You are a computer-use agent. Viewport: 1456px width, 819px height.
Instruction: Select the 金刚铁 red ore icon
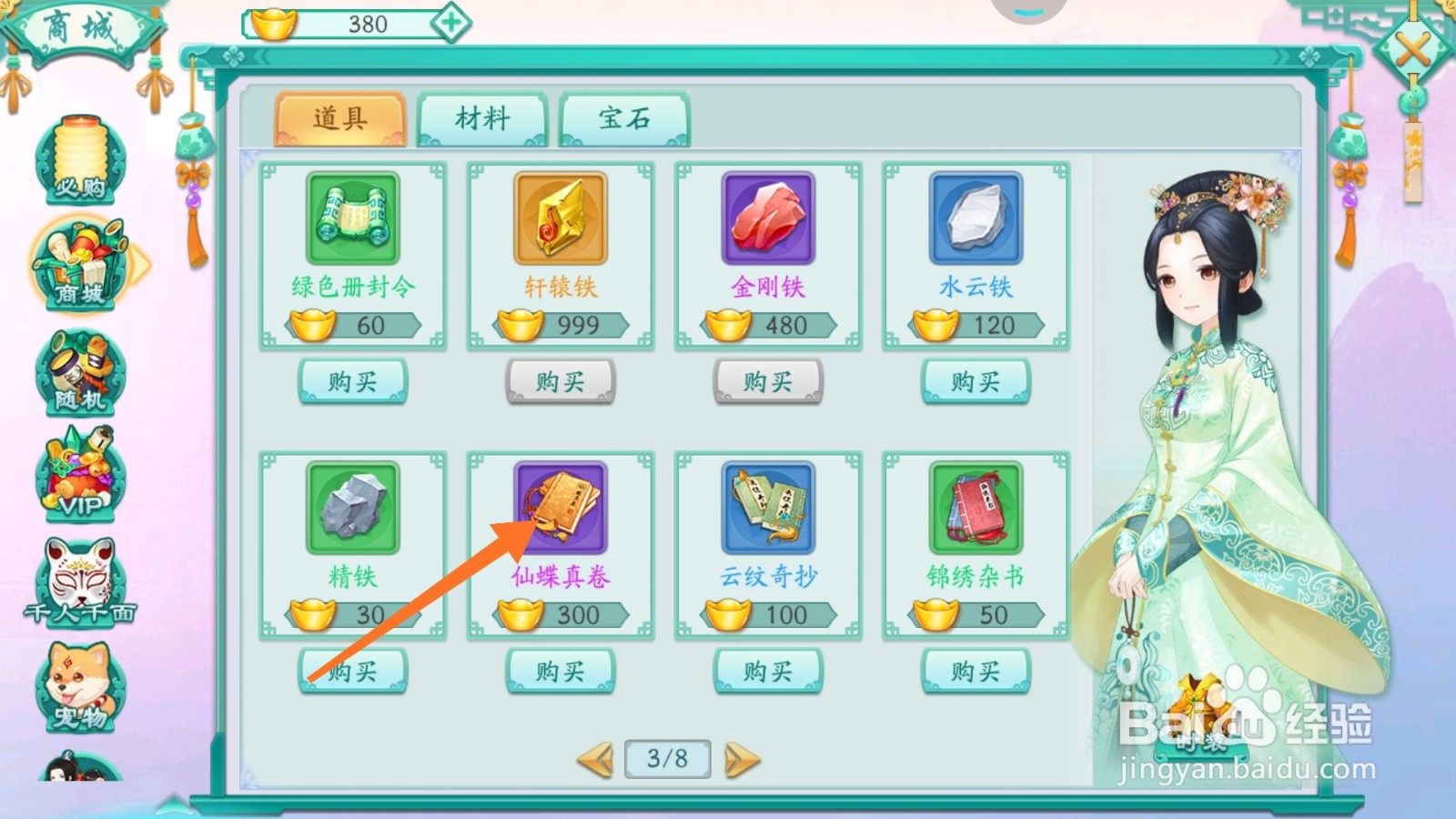pos(768,218)
